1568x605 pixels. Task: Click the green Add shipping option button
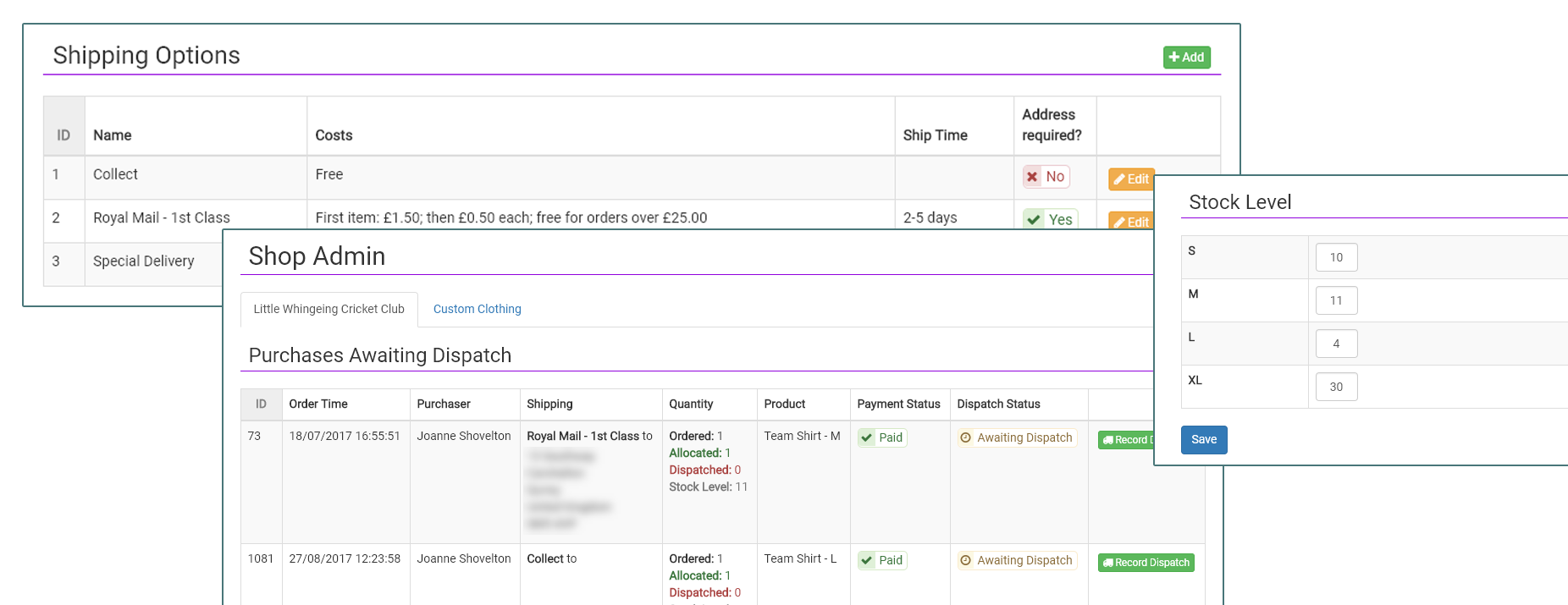[x=1186, y=58]
